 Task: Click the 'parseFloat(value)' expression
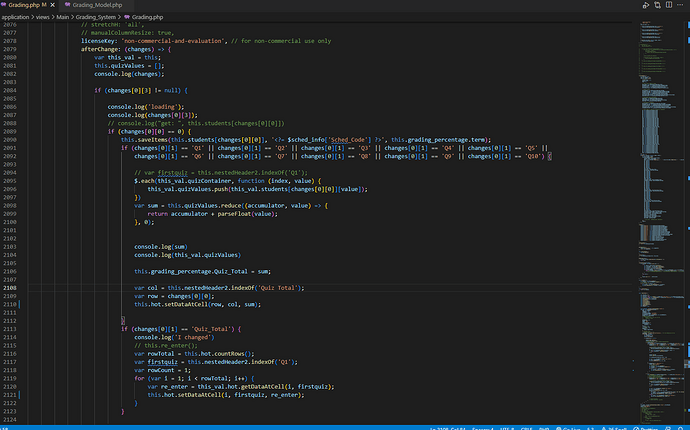pyautogui.click(x=246, y=214)
